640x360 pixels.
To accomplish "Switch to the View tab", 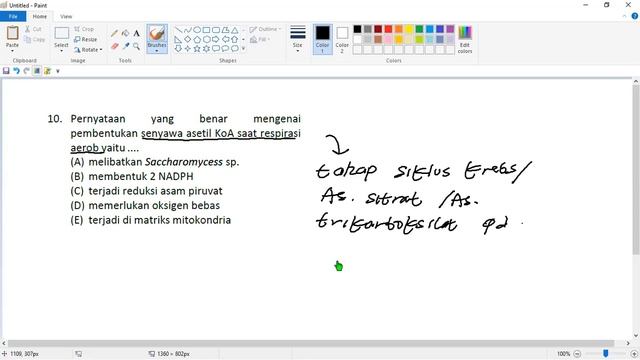I will coord(66,16).
